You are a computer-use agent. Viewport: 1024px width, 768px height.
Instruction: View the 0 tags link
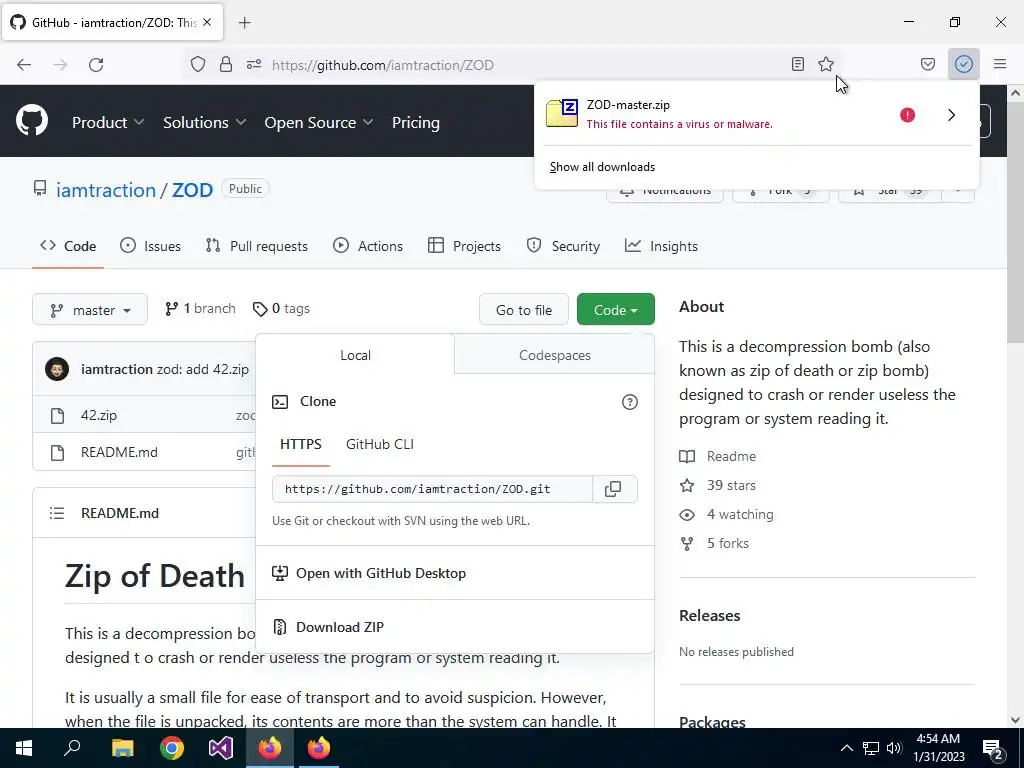point(281,309)
